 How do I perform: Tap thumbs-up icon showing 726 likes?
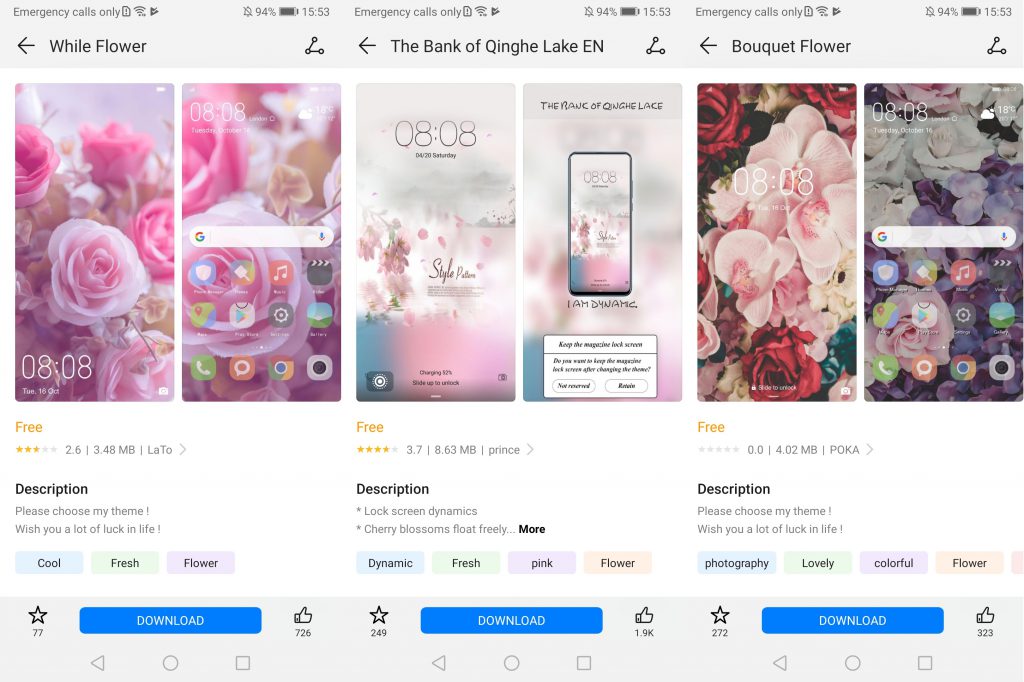coord(303,615)
